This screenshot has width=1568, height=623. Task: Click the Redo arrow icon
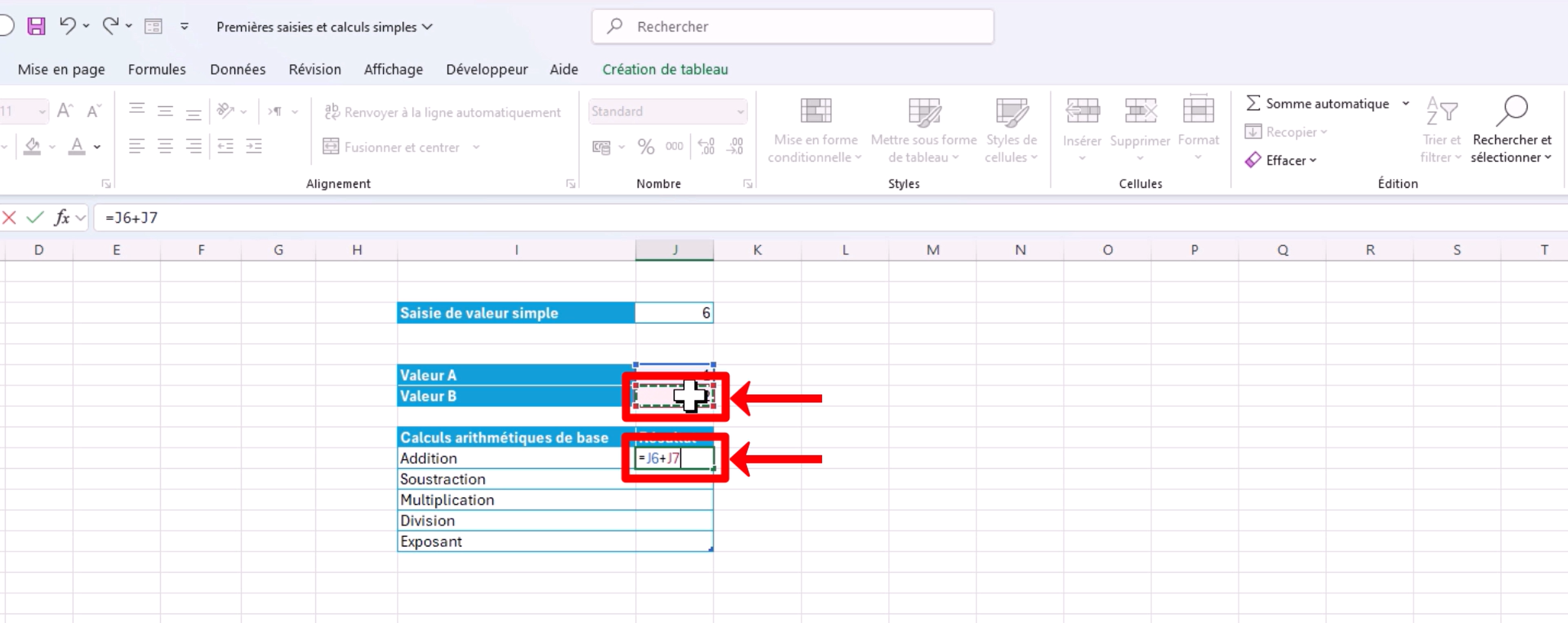pos(110,26)
